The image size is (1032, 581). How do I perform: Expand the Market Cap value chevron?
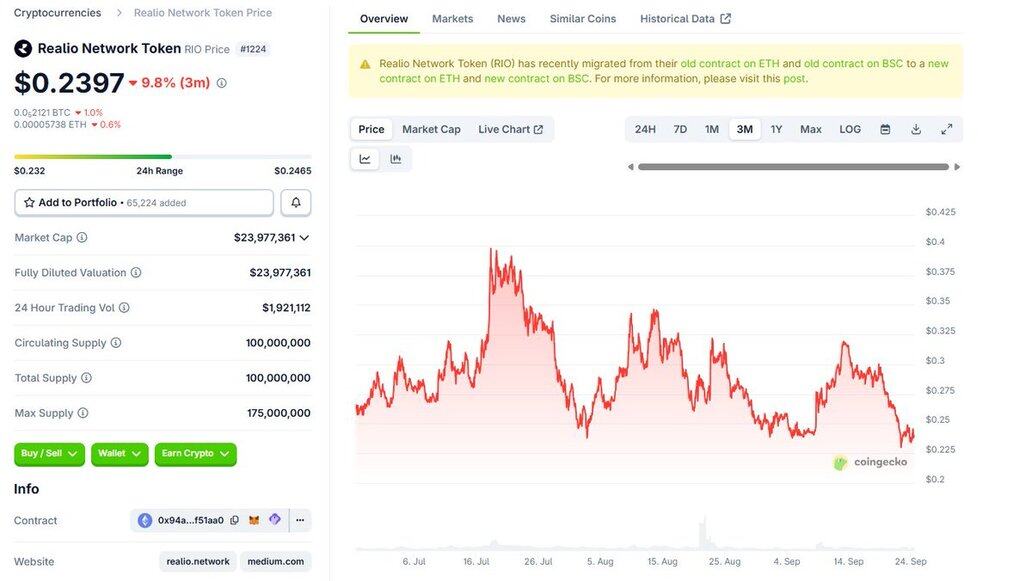click(304, 238)
